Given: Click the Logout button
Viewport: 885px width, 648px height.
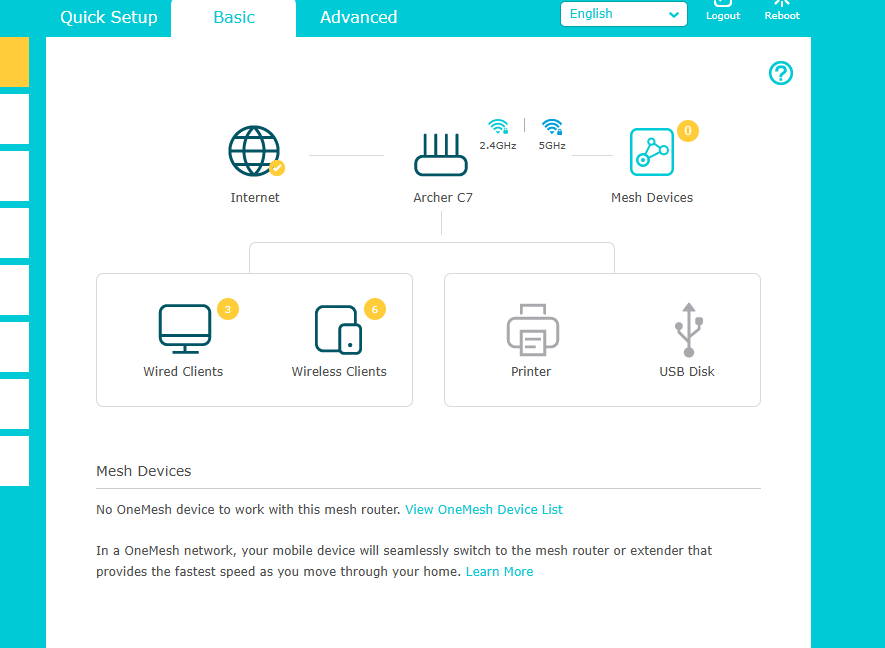Looking at the screenshot, I should click(723, 11).
